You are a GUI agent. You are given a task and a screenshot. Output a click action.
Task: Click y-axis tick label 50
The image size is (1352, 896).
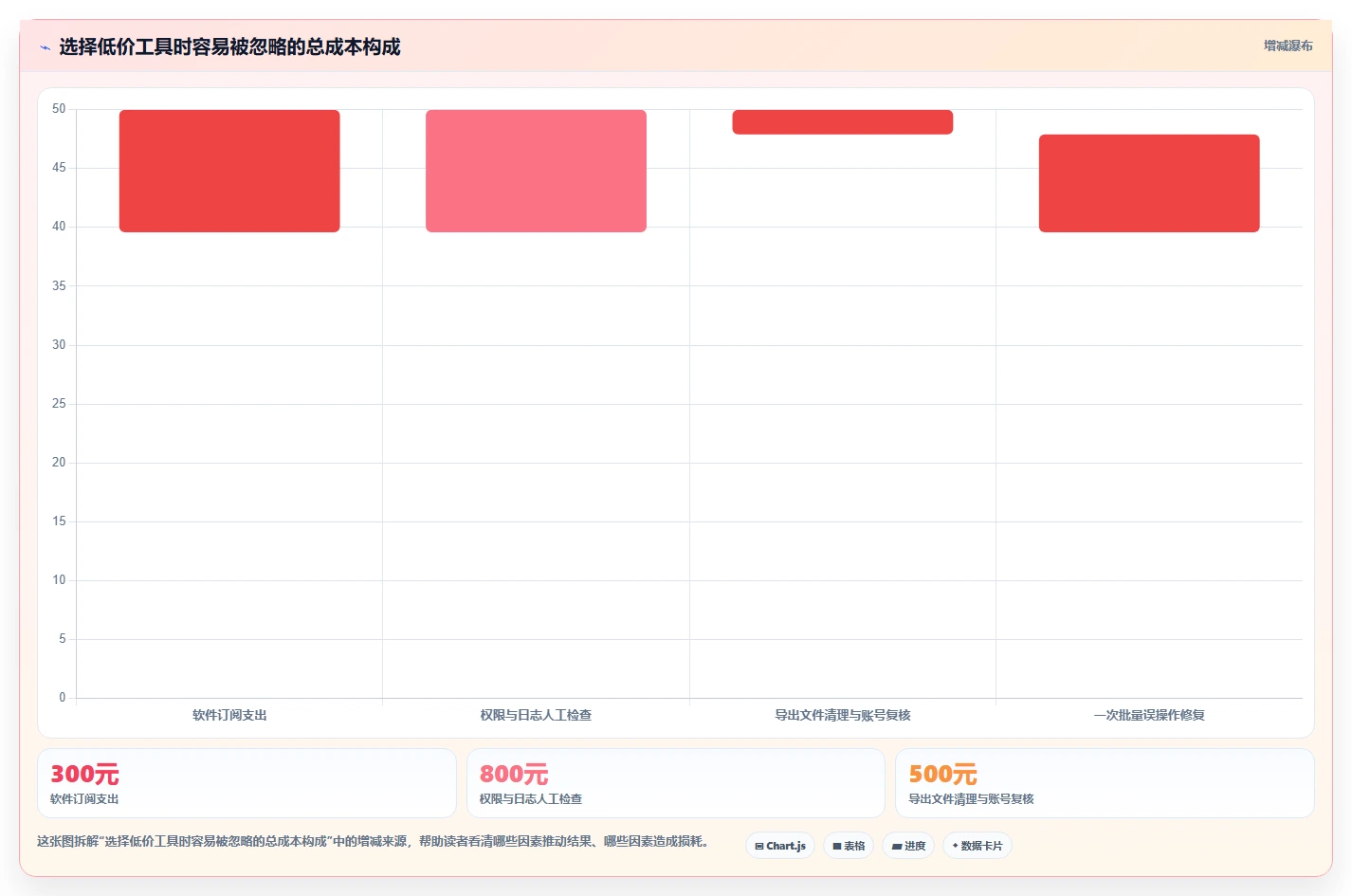pyautogui.click(x=59, y=109)
